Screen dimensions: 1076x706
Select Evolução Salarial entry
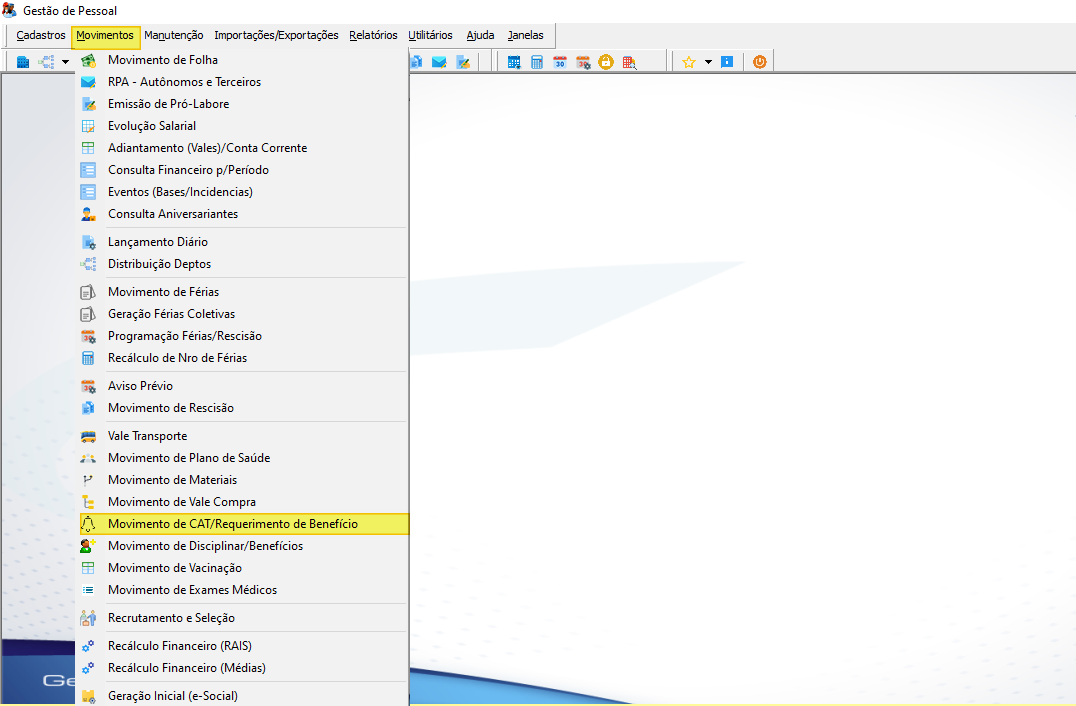pyautogui.click(x=243, y=126)
